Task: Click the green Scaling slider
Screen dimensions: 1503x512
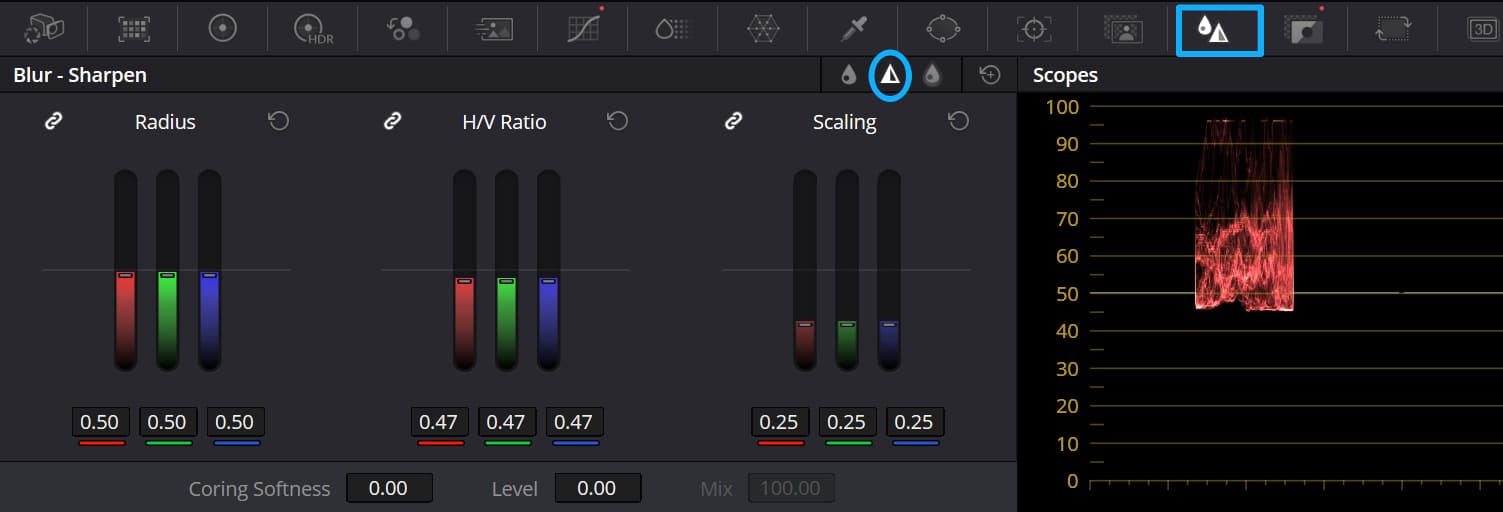Action: (x=847, y=270)
